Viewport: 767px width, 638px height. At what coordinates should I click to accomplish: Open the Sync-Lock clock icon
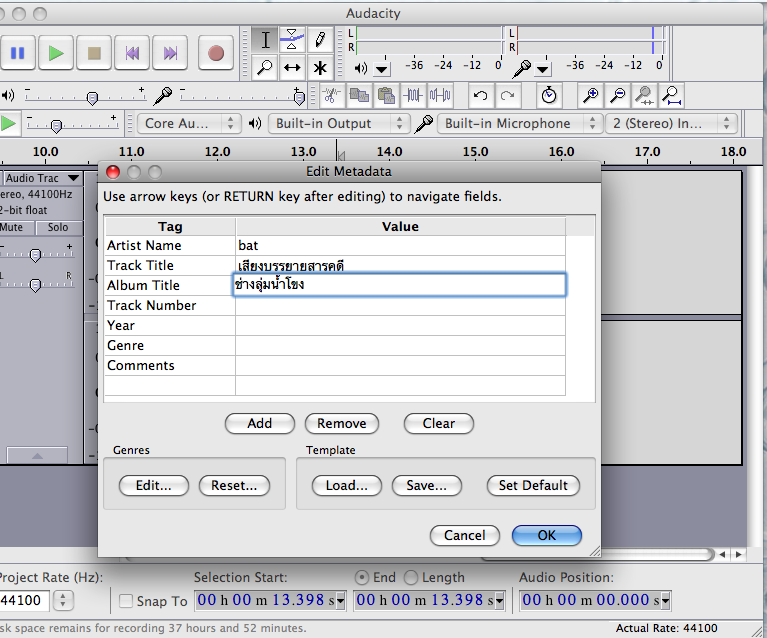[x=549, y=95]
